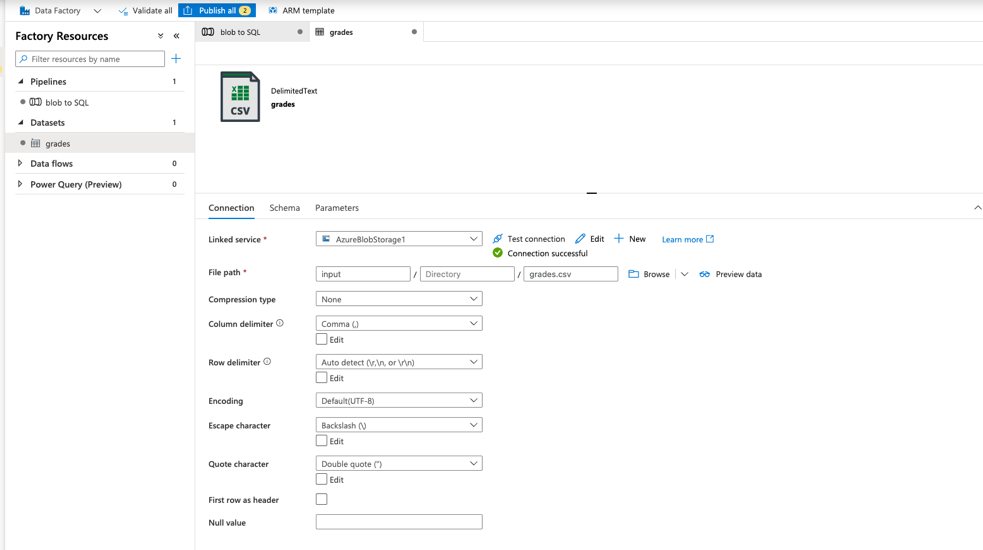Select blob to SQL pipeline in tree
983x550 pixels.
click(x=66, y=102)
